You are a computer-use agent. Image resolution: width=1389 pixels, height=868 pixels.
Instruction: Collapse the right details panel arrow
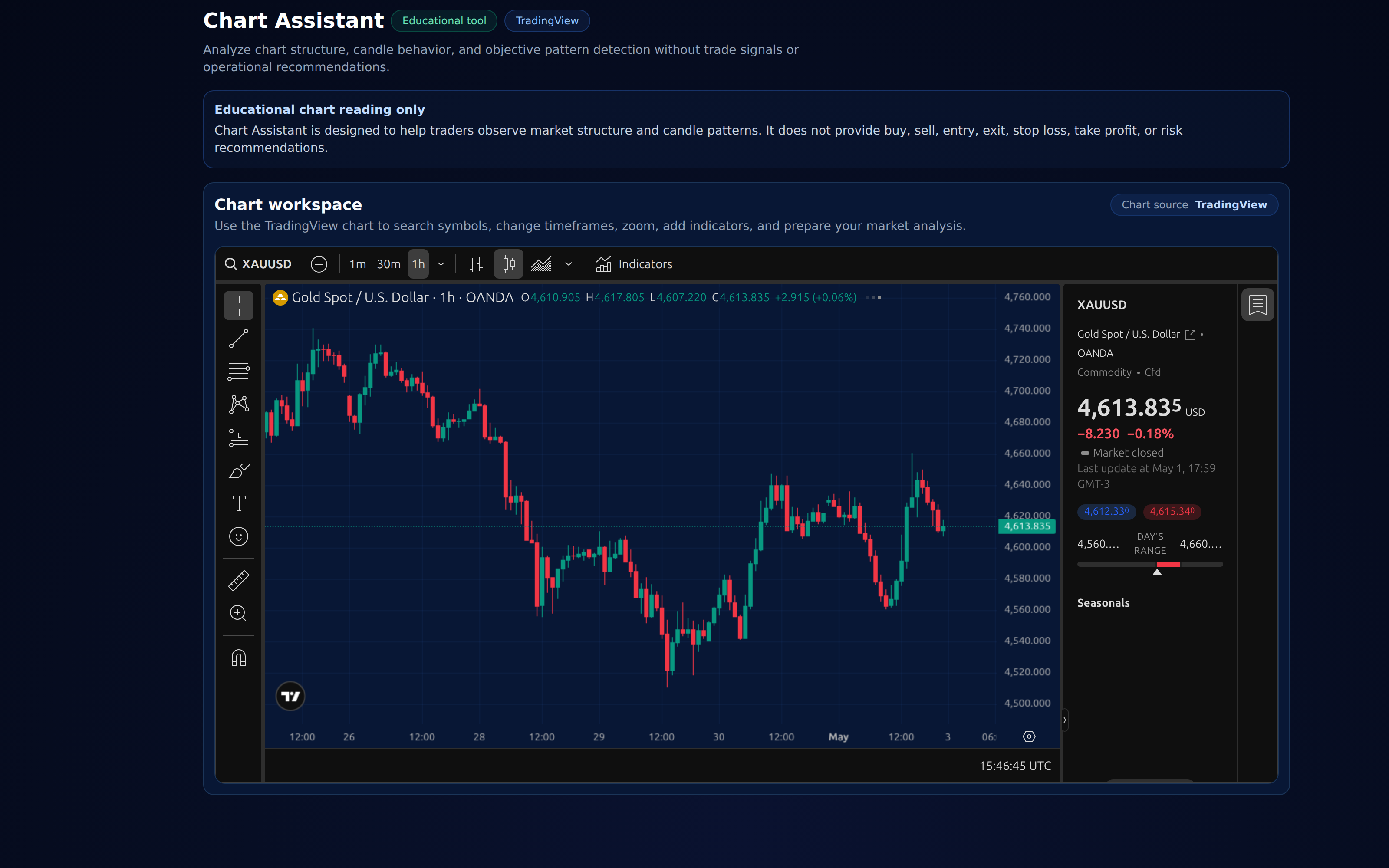(1065, 720)
